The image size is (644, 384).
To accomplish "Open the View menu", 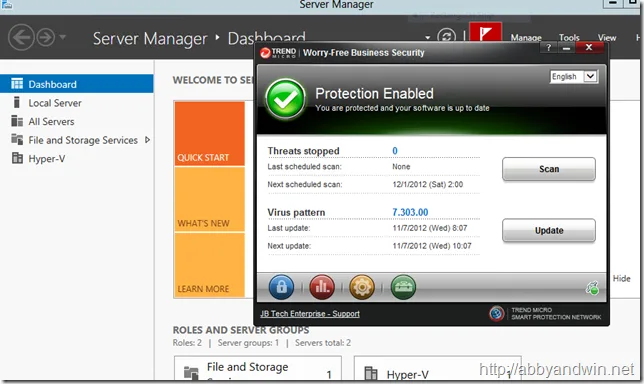I will [x=607, y=38].
